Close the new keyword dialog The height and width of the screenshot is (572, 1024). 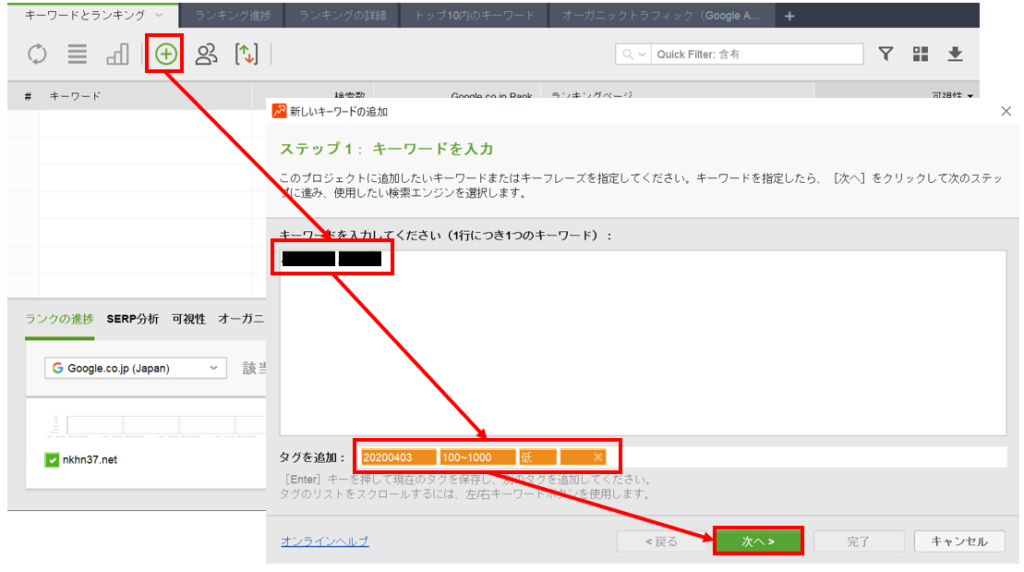(x=1006, y=111)
